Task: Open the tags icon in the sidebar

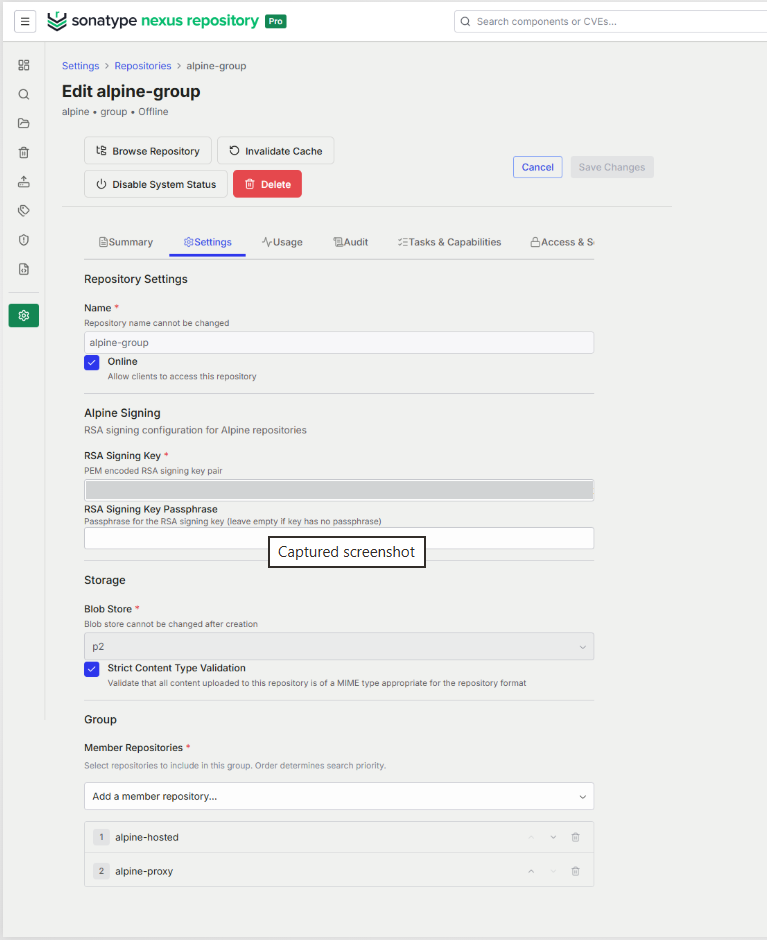Action: click(24, 210)
